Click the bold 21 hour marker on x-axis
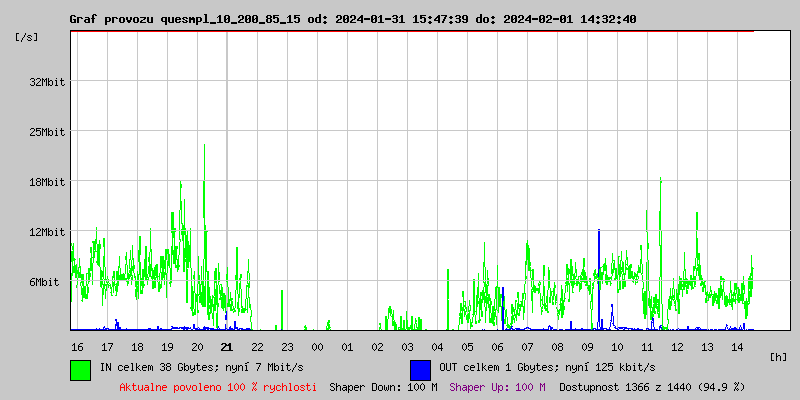The image size is (800, 400). coord(227,346)
